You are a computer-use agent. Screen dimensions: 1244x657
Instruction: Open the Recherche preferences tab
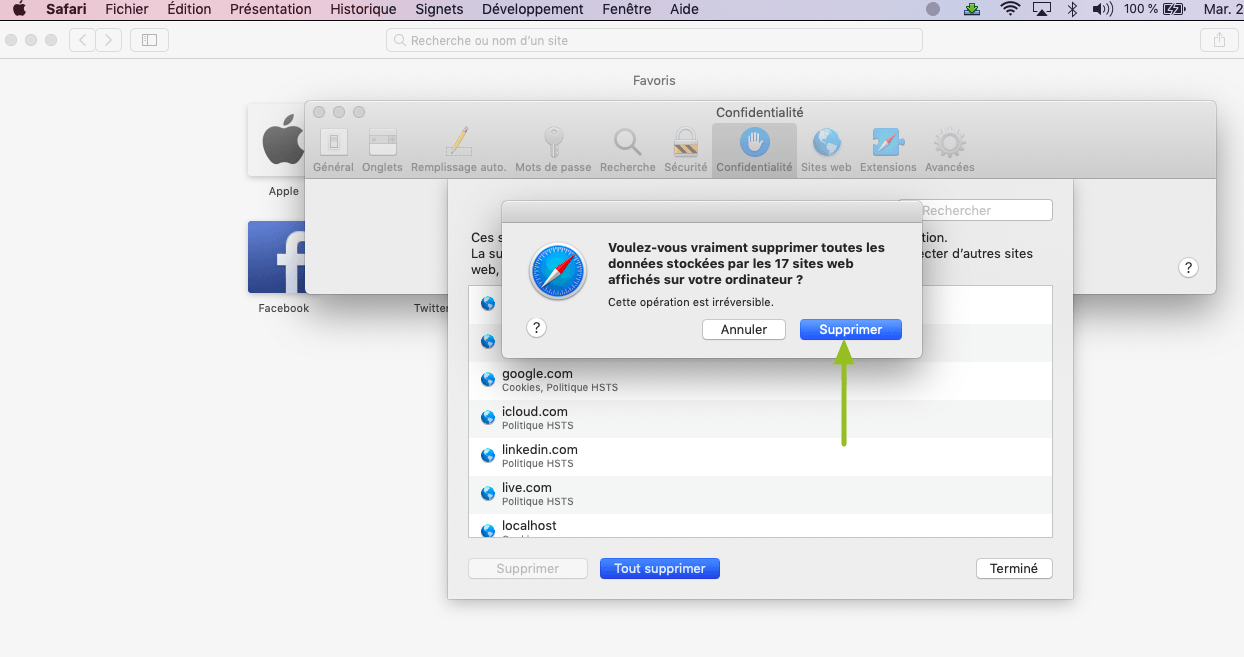click(x=628, y=150)
